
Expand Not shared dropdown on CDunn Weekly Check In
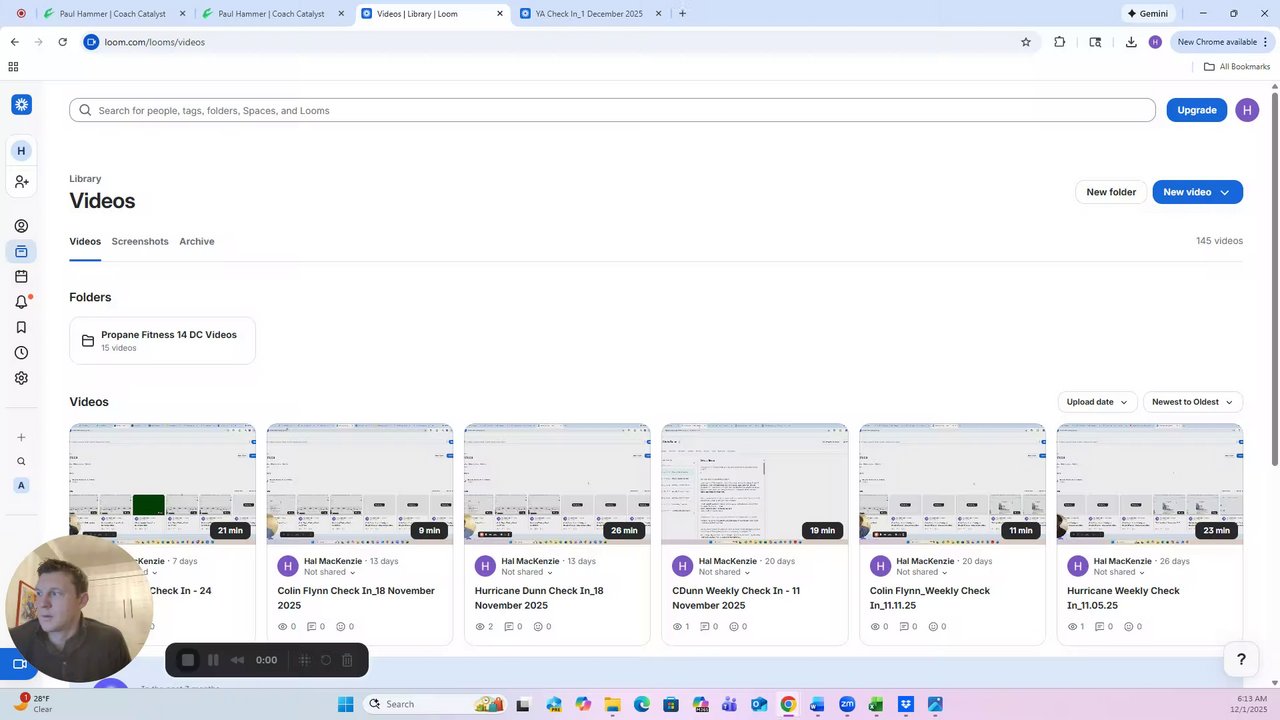coord(725,572)
